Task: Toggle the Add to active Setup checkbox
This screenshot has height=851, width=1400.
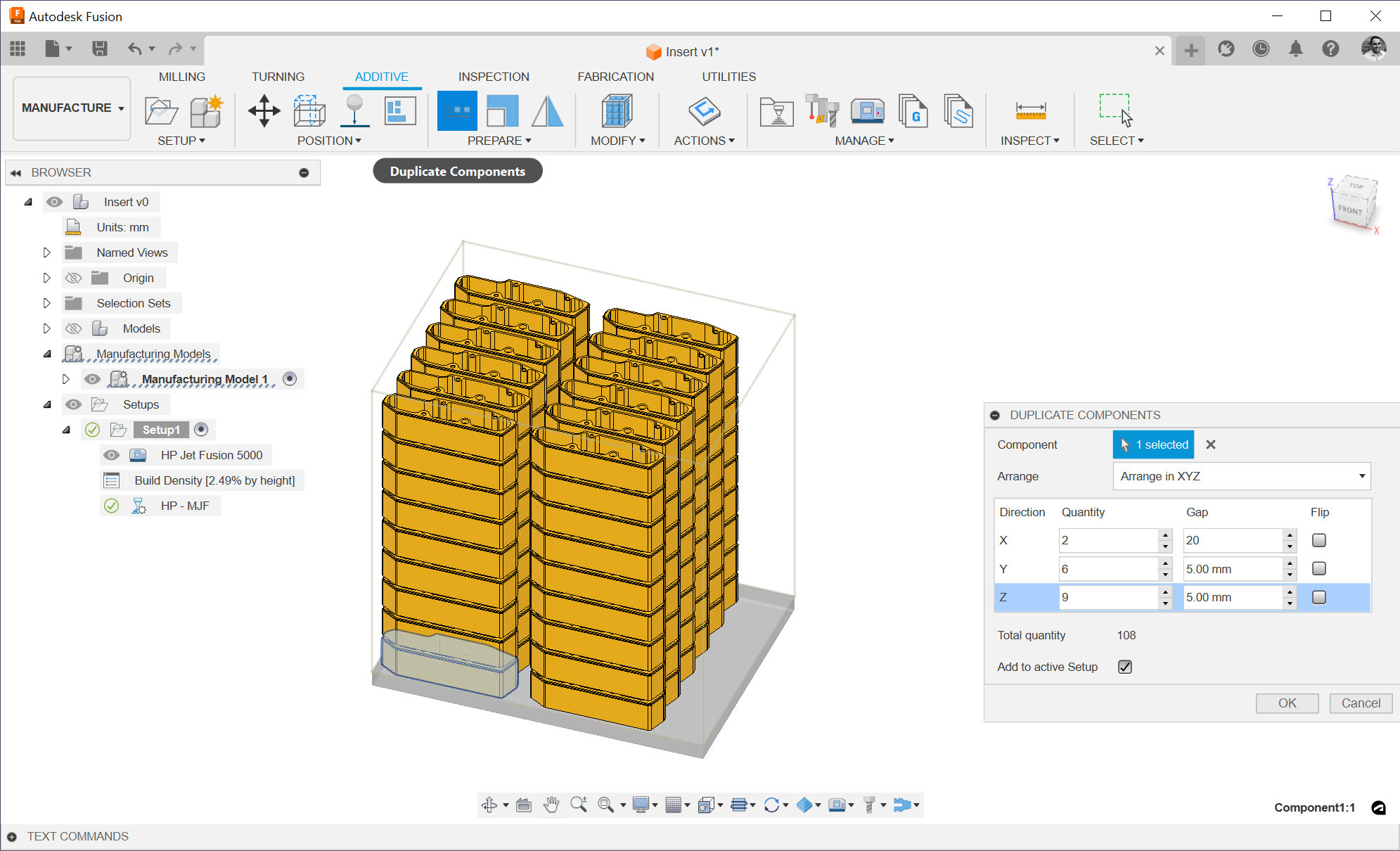Action: tap(1125, 667)
